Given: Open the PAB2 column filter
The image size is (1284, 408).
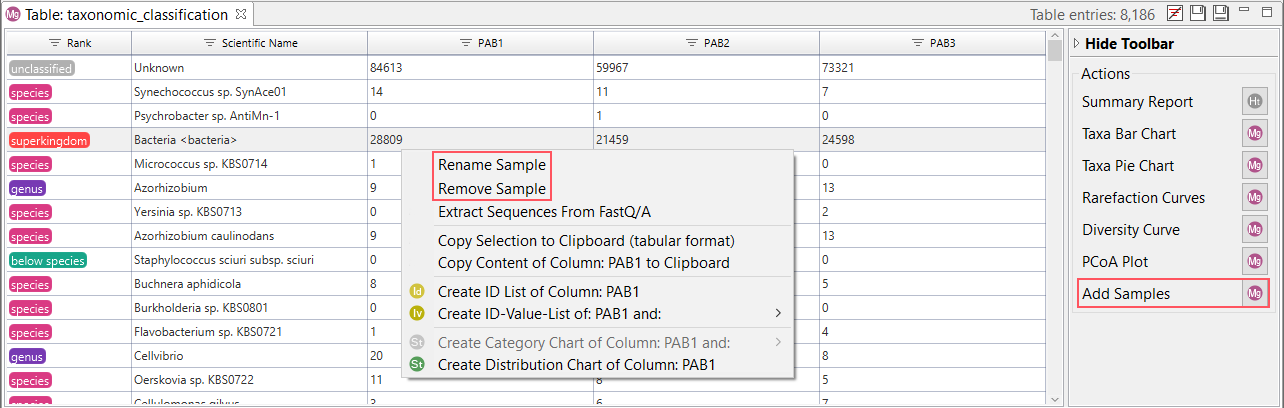Looking at the screenshot, I should [x=693, y=44].
